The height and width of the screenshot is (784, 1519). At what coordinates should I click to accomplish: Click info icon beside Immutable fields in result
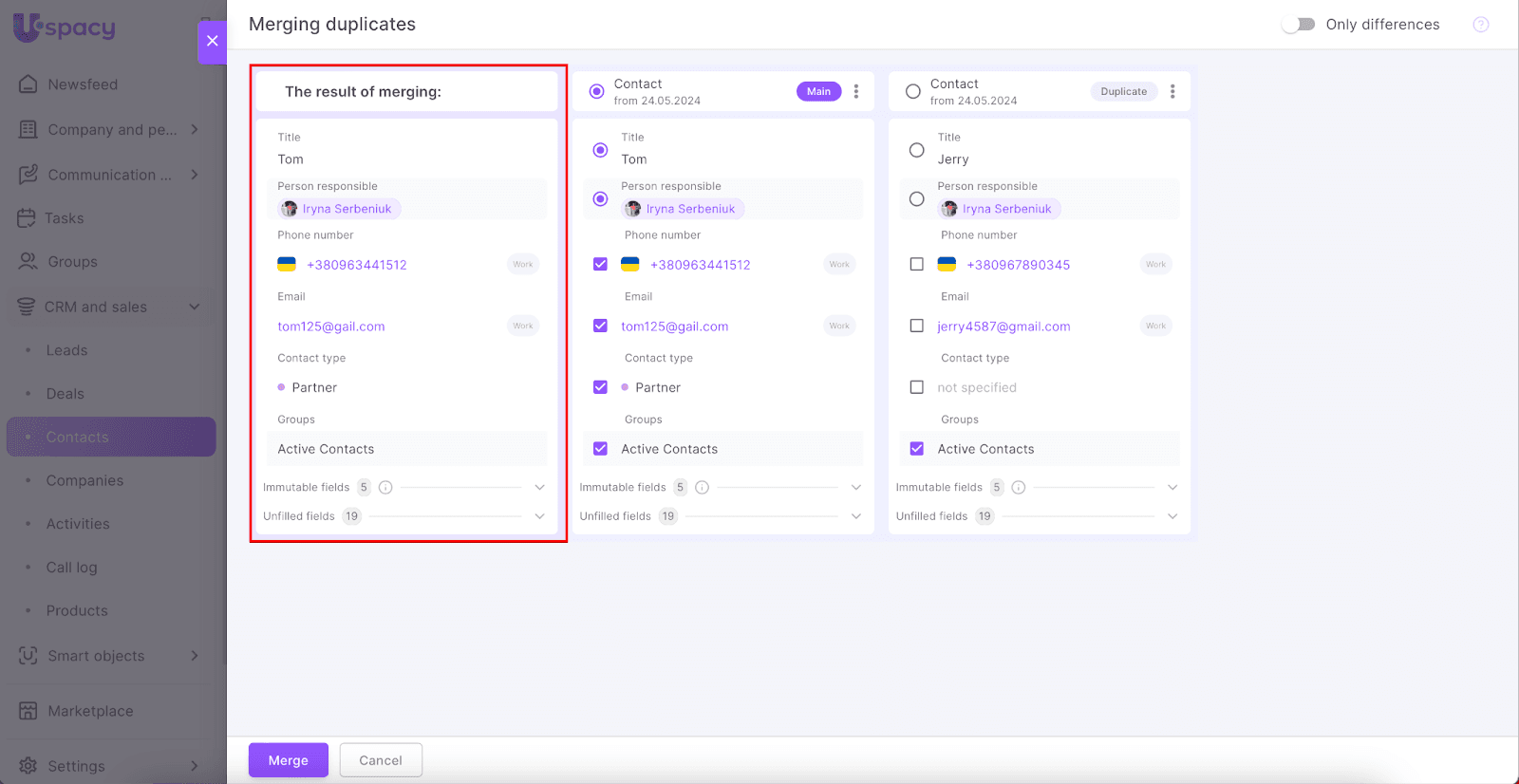(x=385, y=488)
